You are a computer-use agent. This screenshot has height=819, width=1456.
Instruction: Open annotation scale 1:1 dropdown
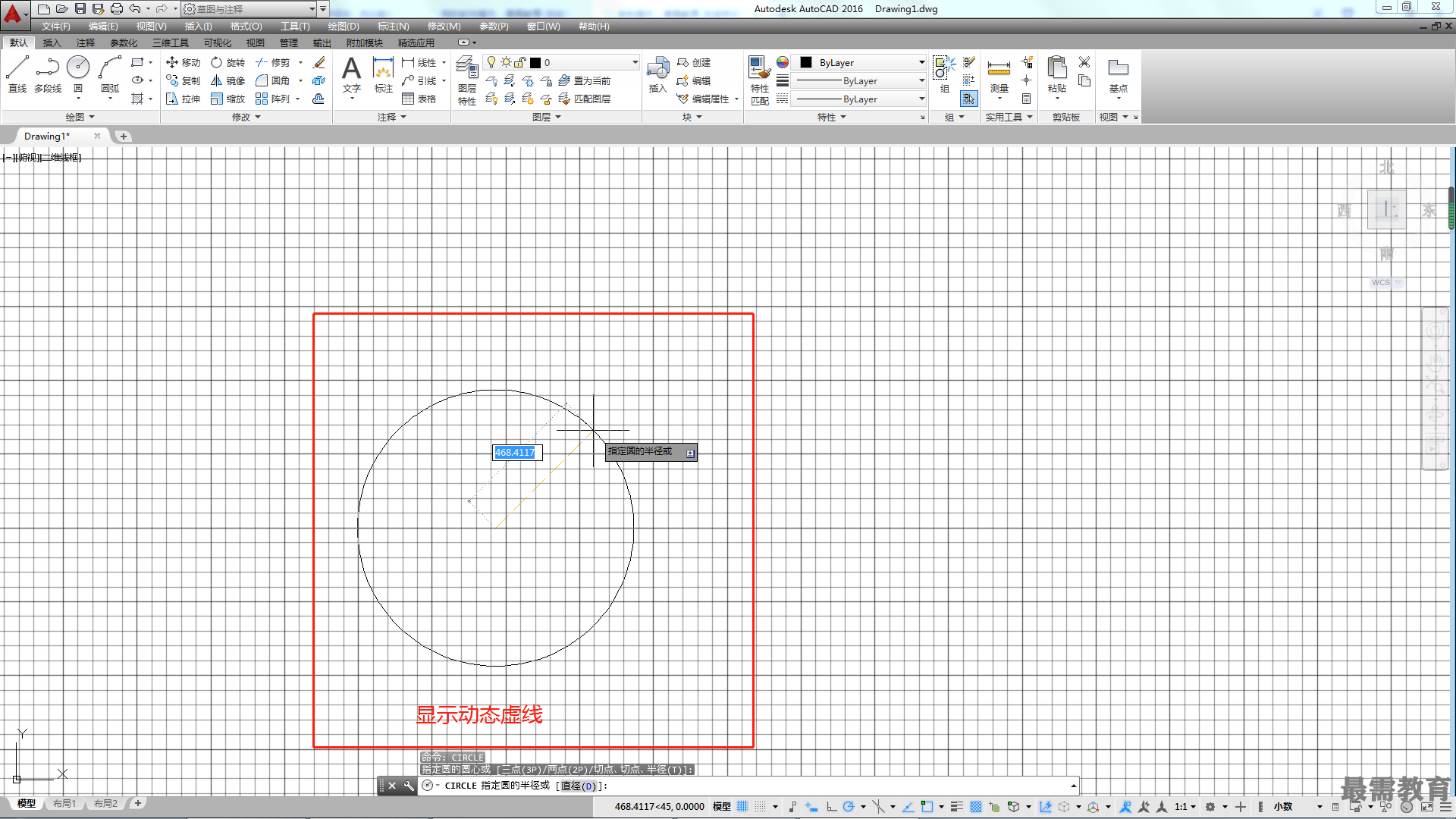click(x=1186, y=807)
